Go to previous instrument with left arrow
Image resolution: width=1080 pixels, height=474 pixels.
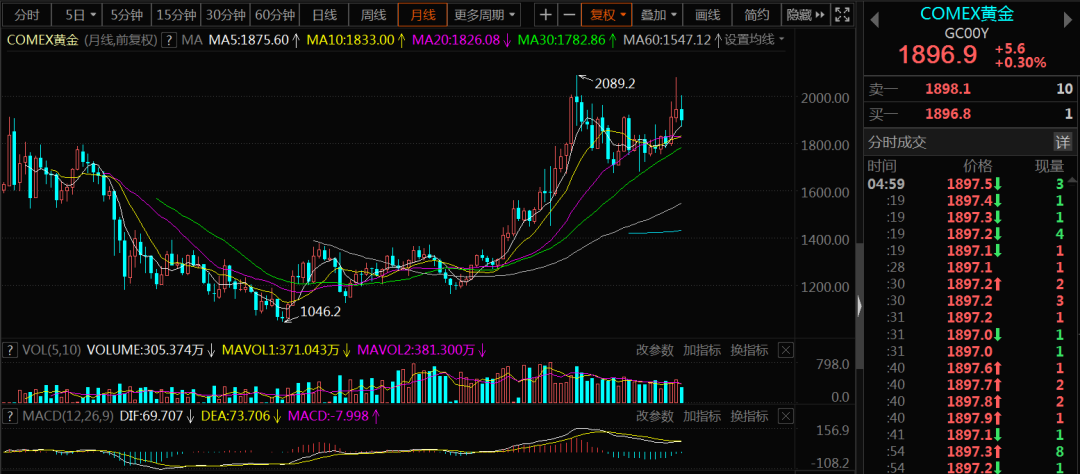pos(875,22)
